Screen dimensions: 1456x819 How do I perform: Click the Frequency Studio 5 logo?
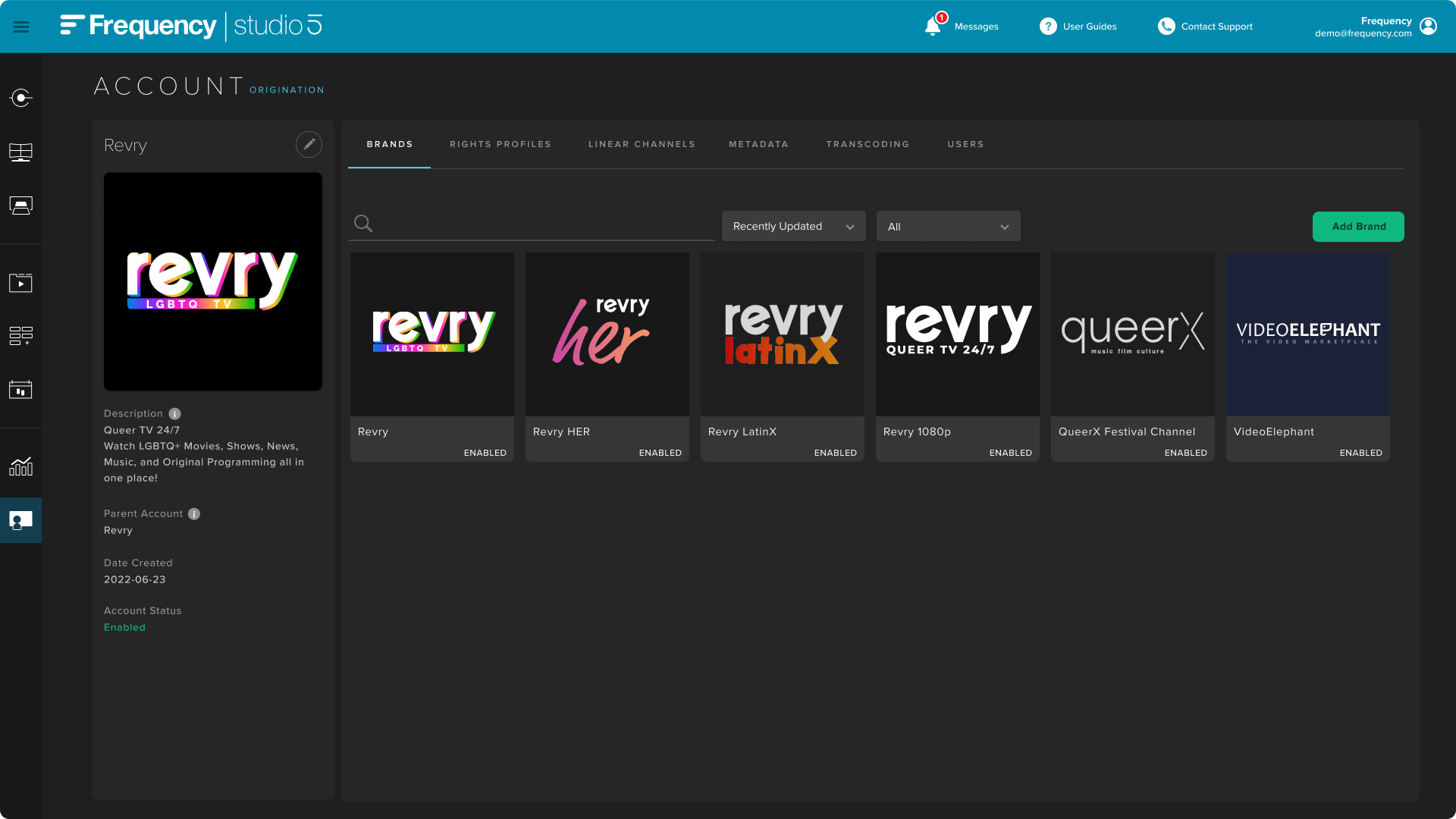tap(191, 26)
